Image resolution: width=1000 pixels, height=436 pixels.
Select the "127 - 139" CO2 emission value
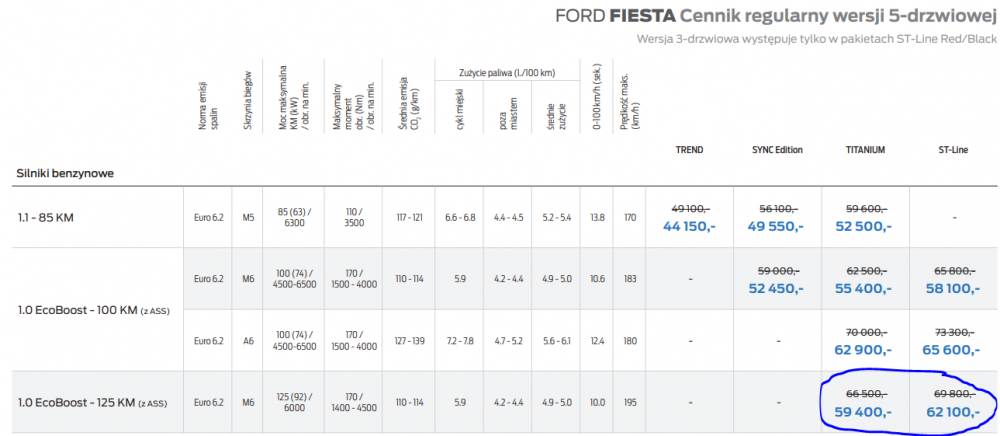coord(408,340)
